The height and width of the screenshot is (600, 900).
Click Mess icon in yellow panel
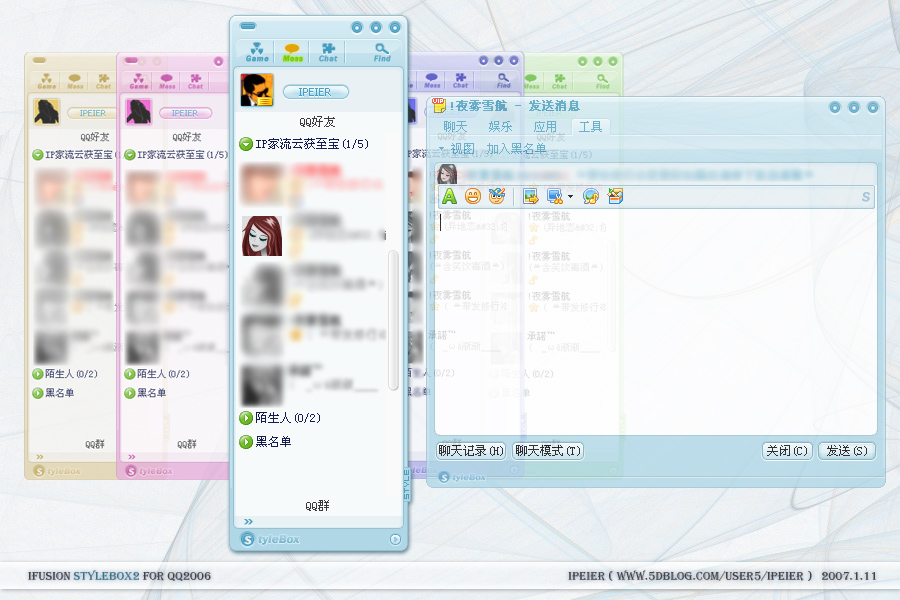coord(75,81)
